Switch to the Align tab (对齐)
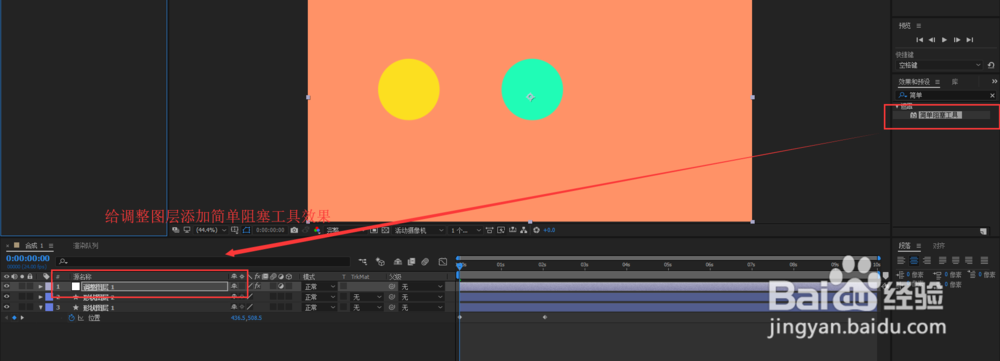 pos(939,246)
